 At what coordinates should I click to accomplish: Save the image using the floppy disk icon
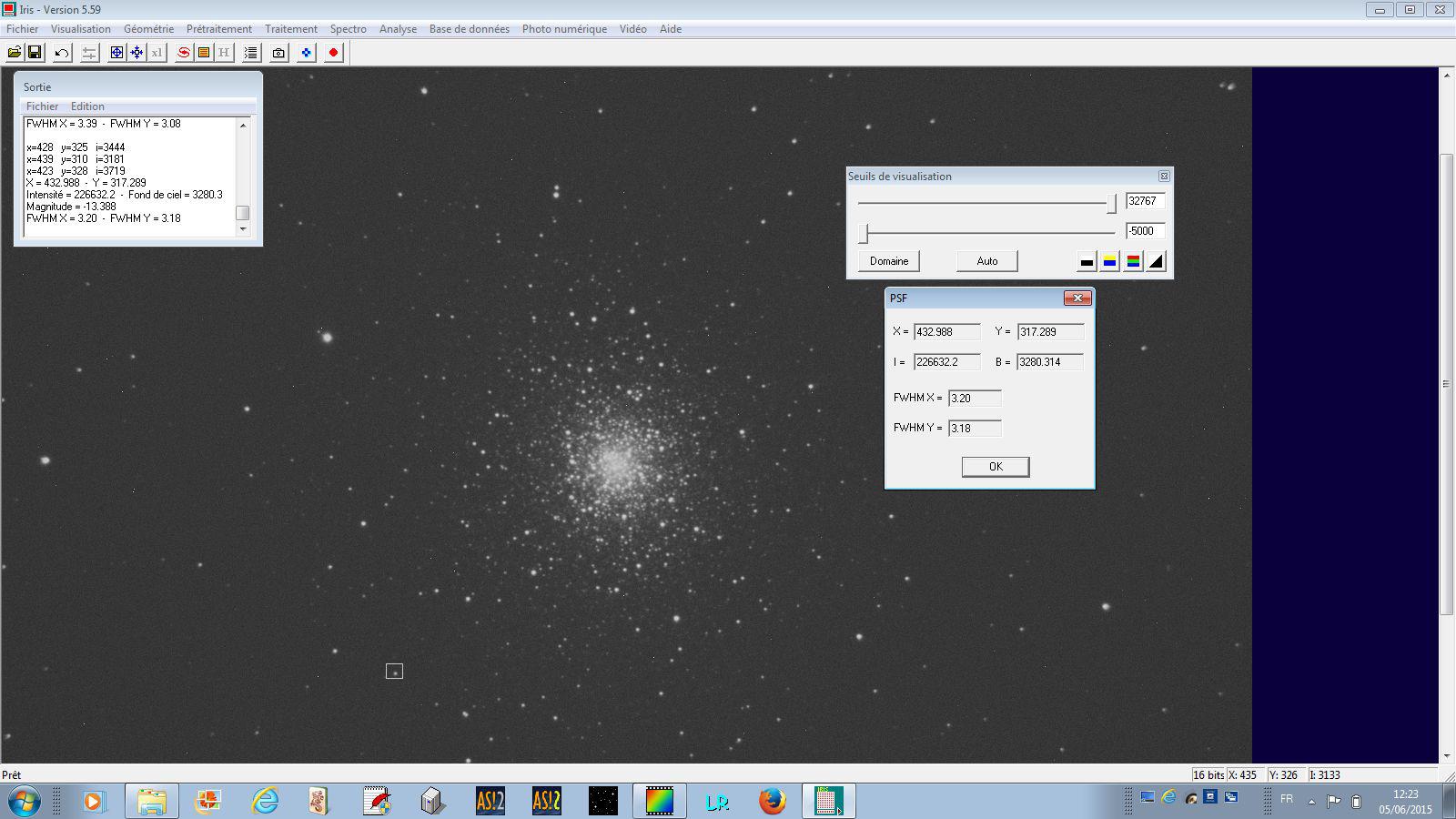[x=35, y=53]
